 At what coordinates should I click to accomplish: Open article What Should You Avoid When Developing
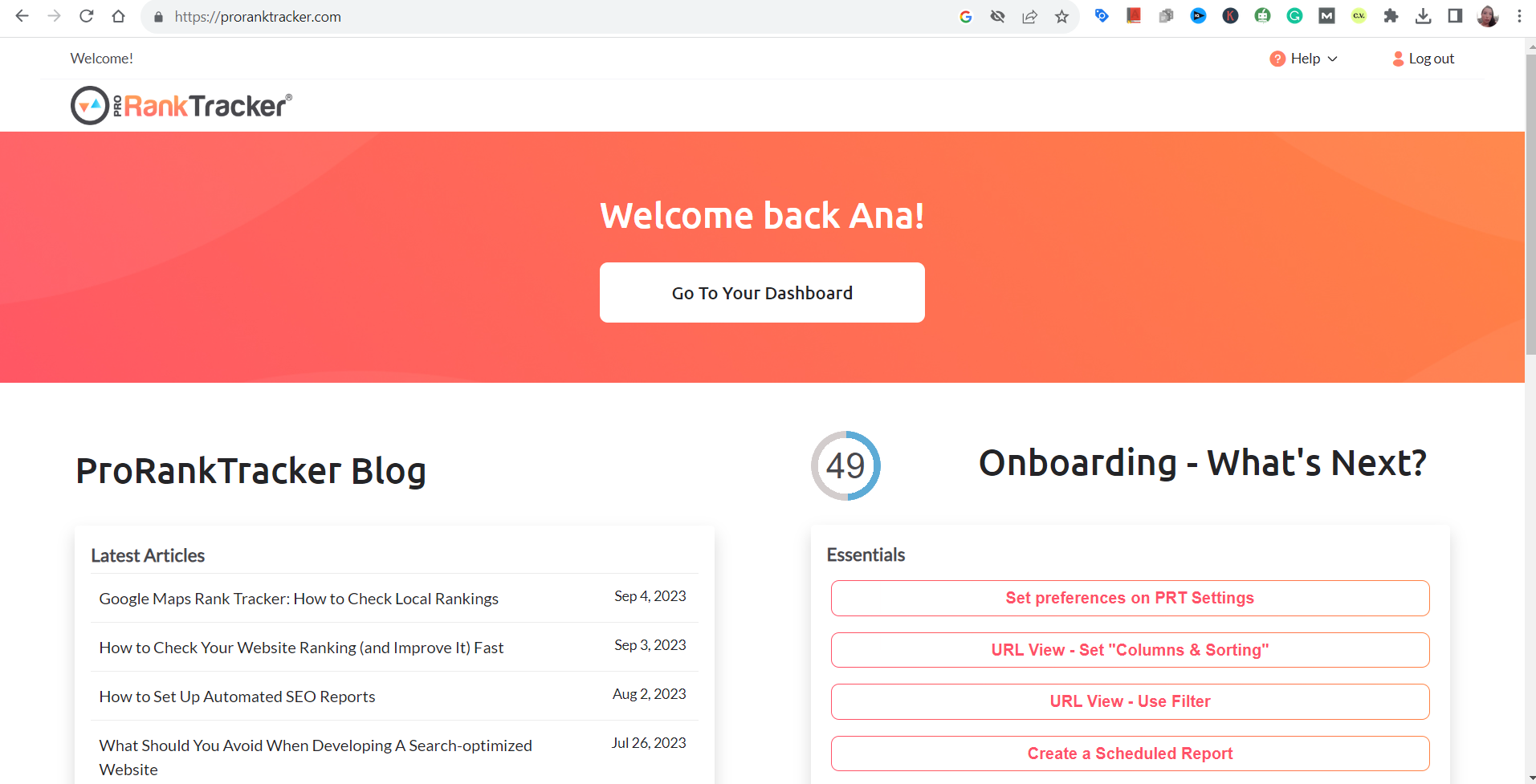[316, 758]
